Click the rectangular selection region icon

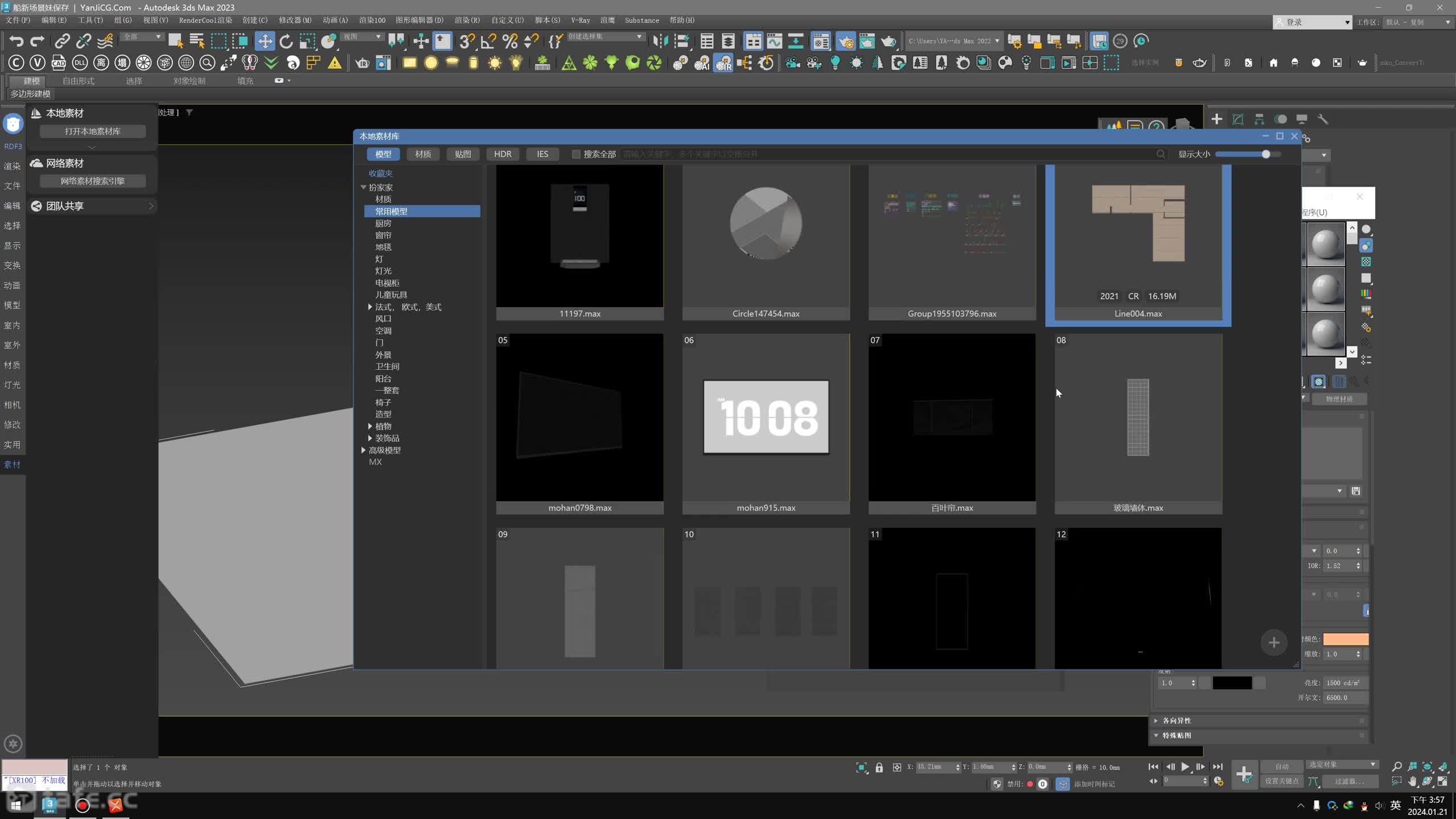tap(218, 41)
